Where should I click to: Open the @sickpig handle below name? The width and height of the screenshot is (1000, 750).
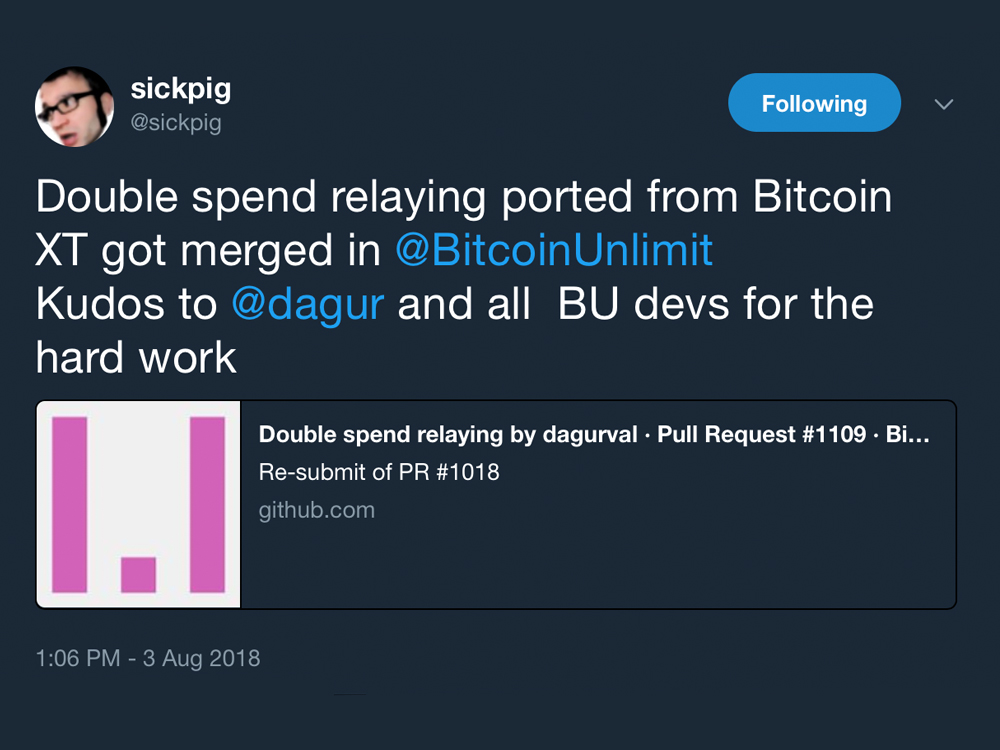coord(176,123)
